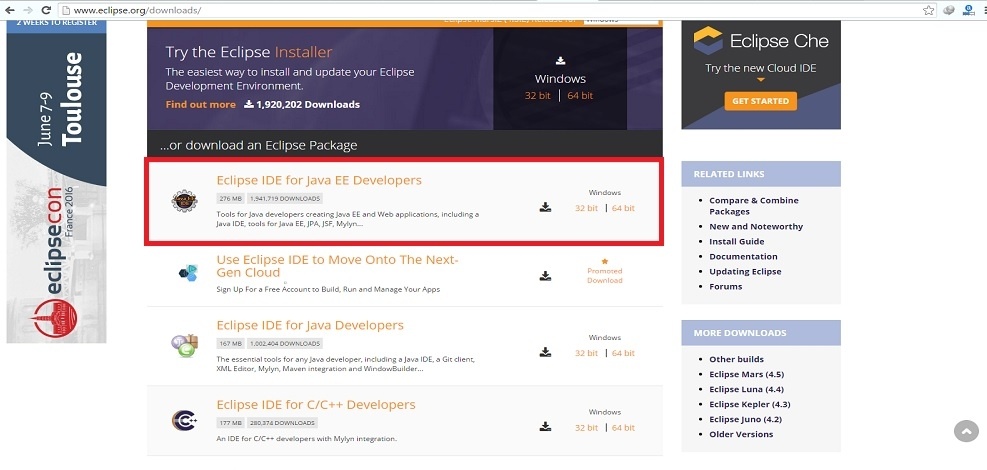Screen dimensions: 987x470
Task: Open Eclipse Luna (4.4) link
Action: pos(747,389)
